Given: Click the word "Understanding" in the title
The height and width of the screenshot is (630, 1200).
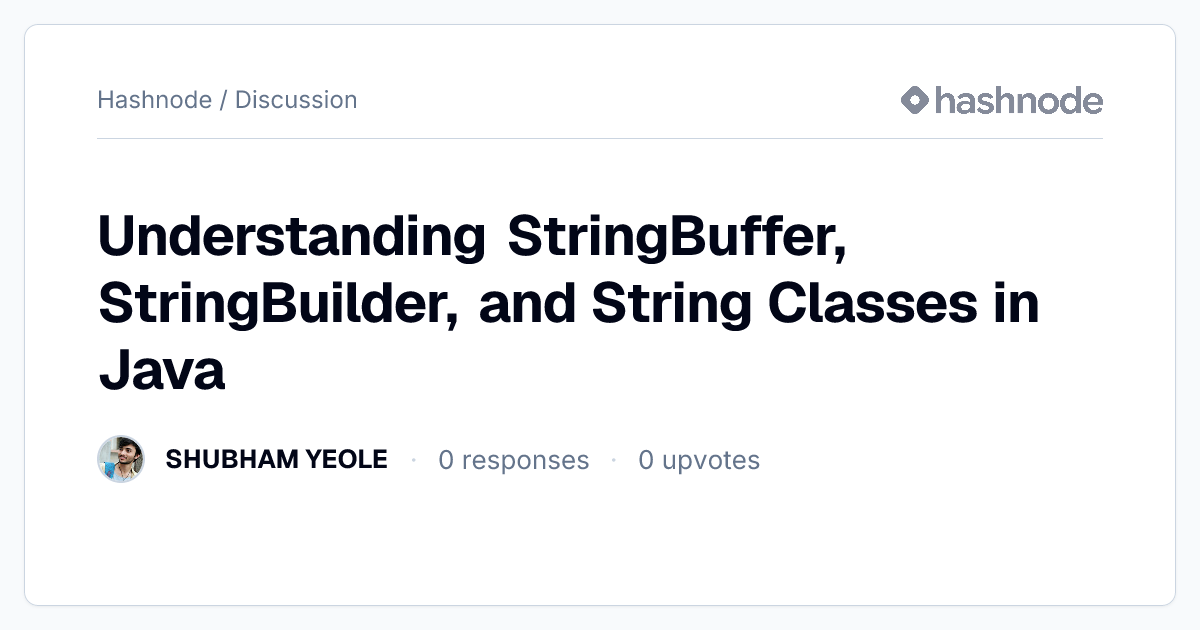Looking at the screenshot, I should 292,237.
